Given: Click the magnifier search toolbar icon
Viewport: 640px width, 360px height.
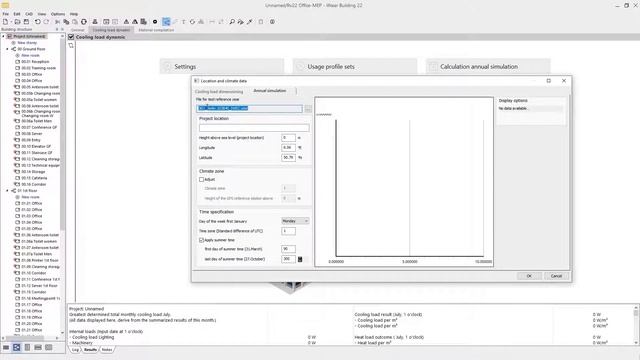Looking at the screenshot, I should point(232,22).
